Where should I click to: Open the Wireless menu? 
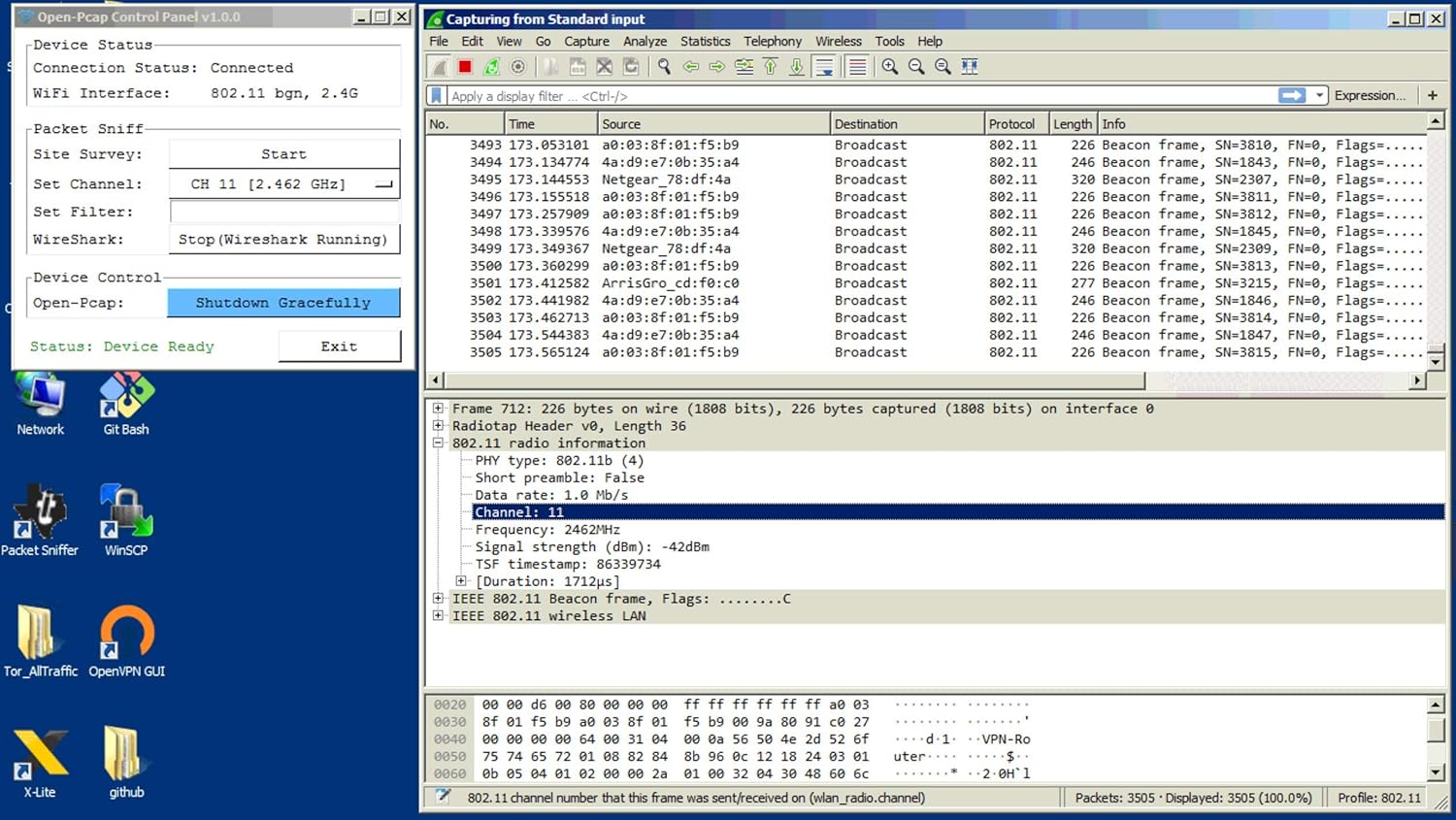pos(838,42)
